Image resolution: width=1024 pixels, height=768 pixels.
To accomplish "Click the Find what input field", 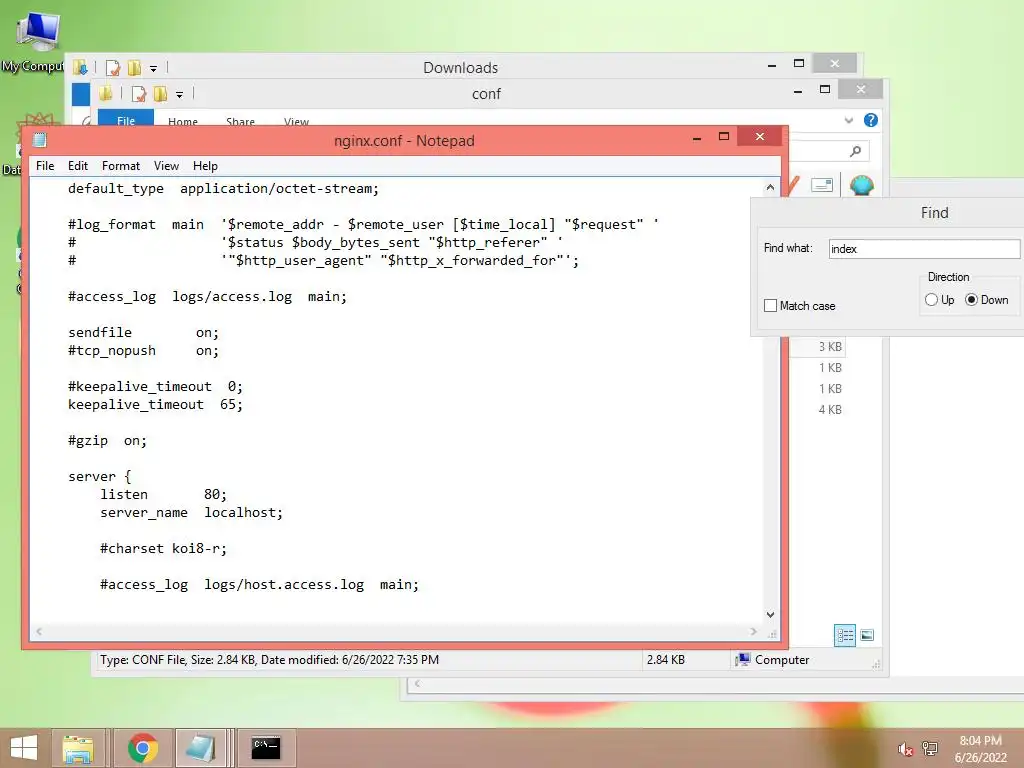I will coord(924,249).
